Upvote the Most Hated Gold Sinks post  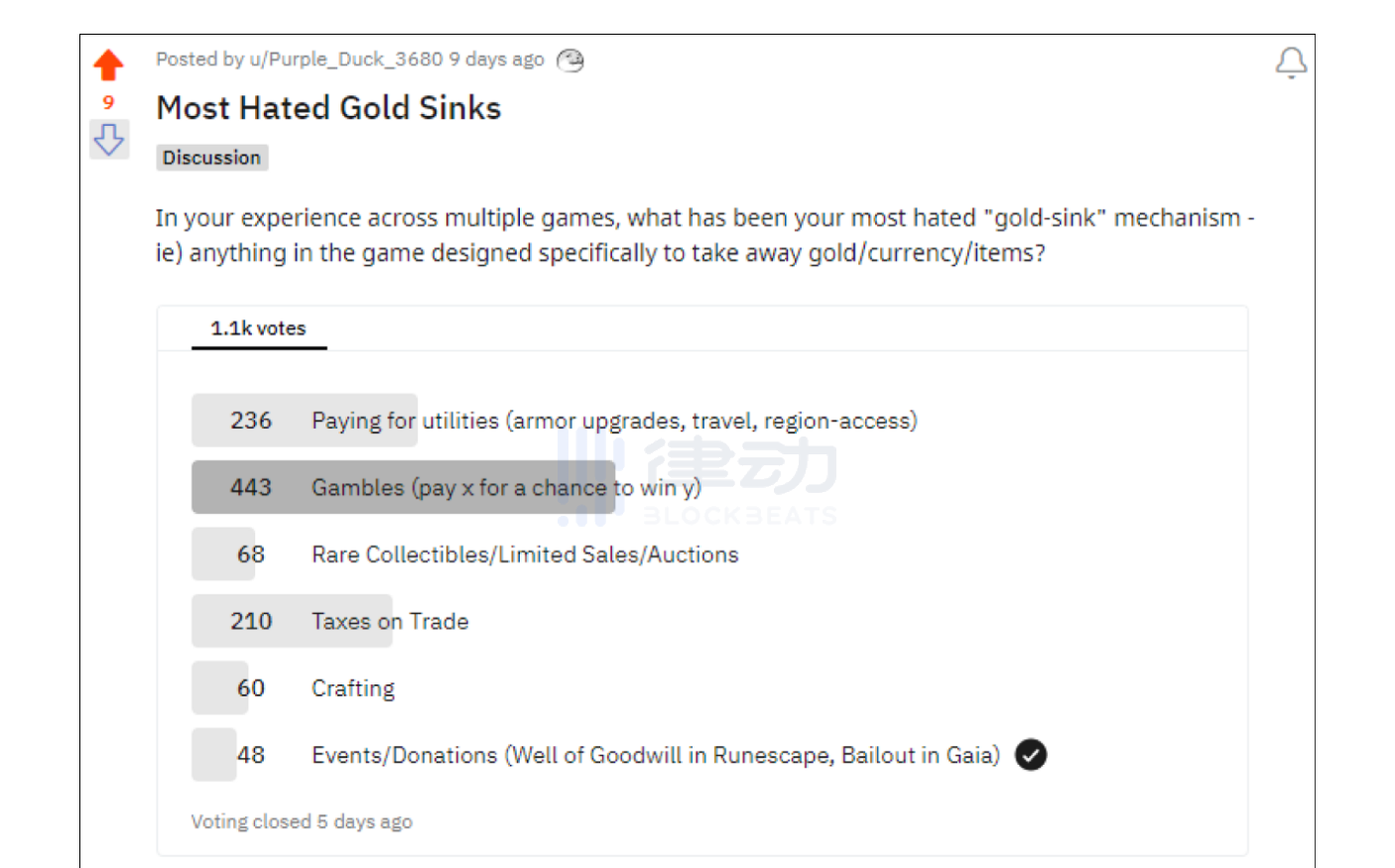click(x=109, y=64)
